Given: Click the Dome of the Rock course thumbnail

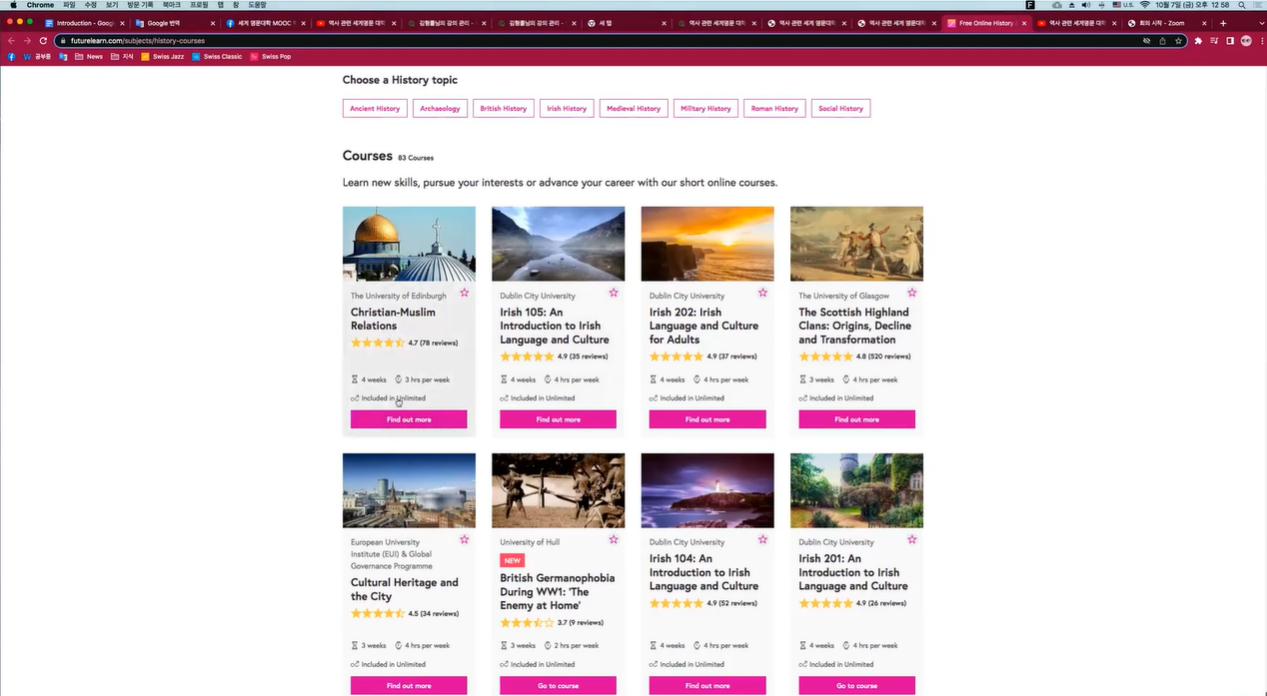Looking at the screenshot, I should (x=409, y=244).
